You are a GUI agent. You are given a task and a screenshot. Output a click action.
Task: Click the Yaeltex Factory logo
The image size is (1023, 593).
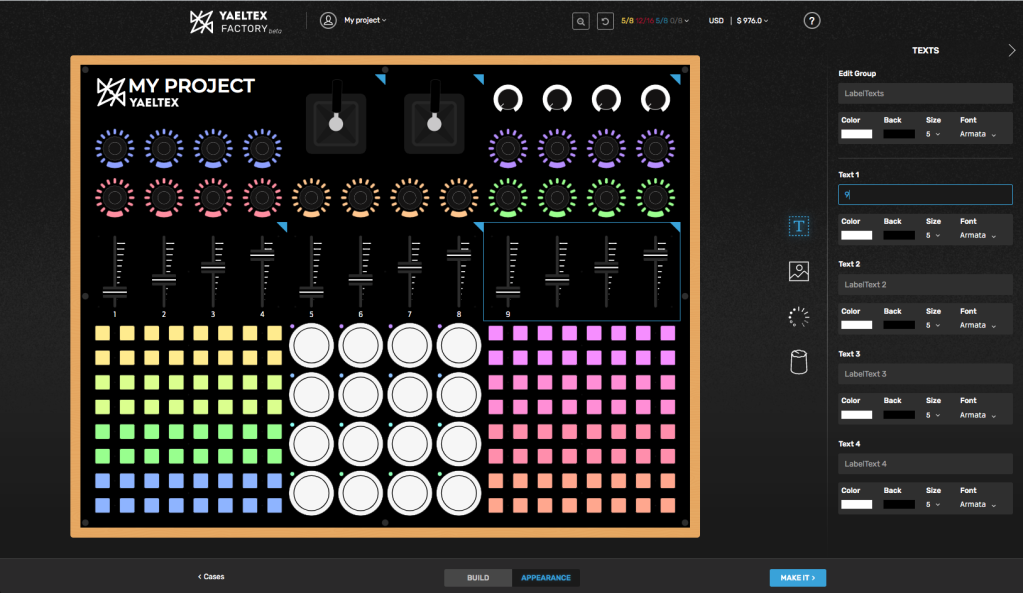233,21
